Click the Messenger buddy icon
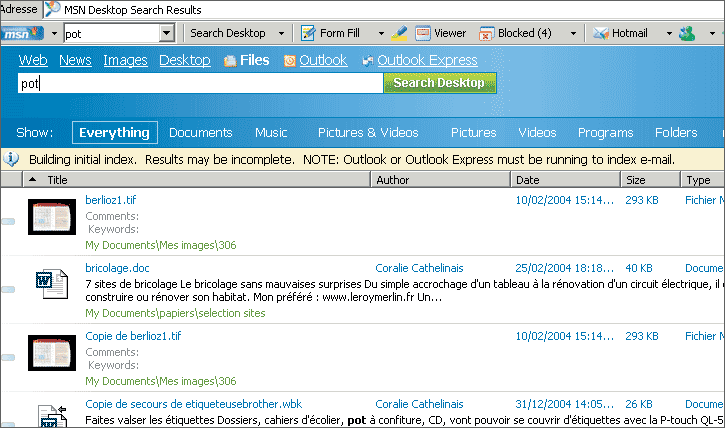The image size is (725, 428). (687, 33)
